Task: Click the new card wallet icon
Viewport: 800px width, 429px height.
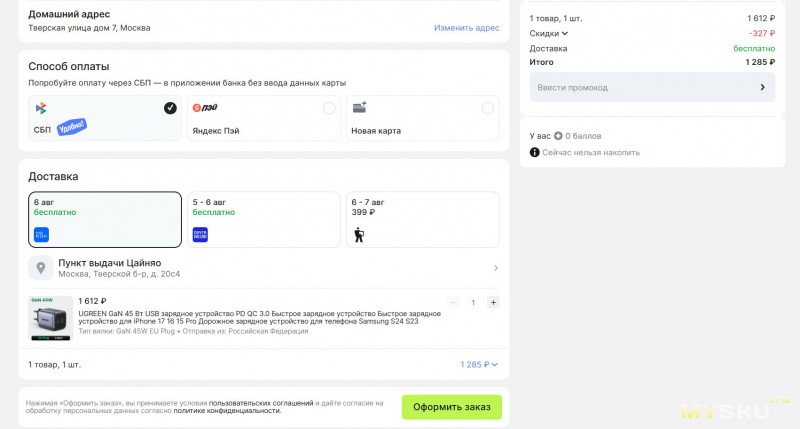Action: click(360, 107)
